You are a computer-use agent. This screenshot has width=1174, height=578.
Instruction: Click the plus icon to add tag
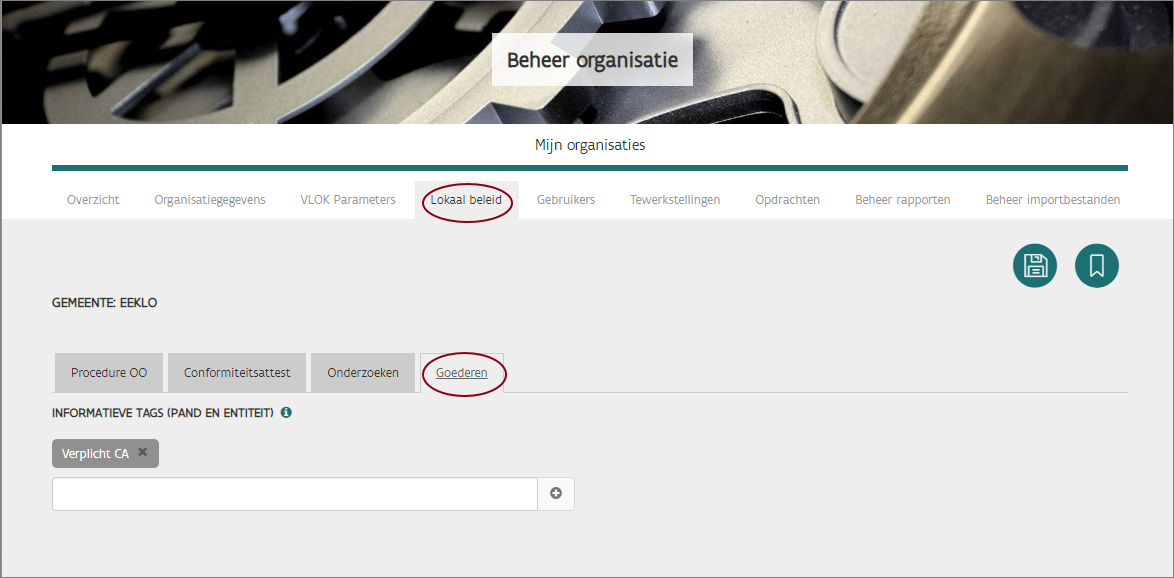tap(556, 494)
